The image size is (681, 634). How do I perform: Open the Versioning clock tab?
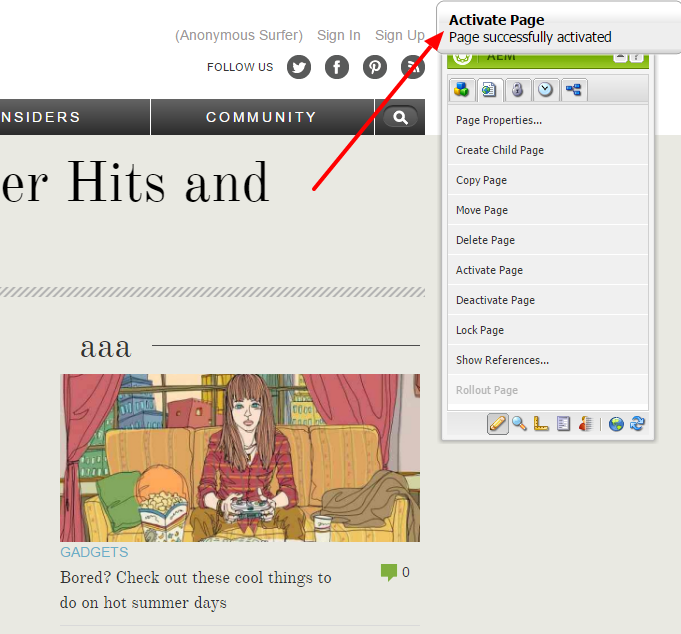point(545,89)
